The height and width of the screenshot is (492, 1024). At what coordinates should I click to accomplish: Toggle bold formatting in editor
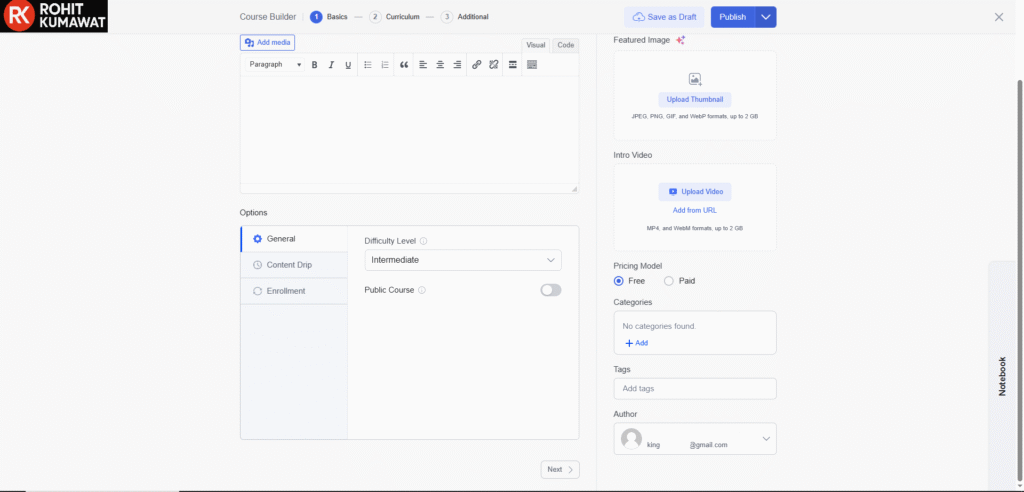314,65
